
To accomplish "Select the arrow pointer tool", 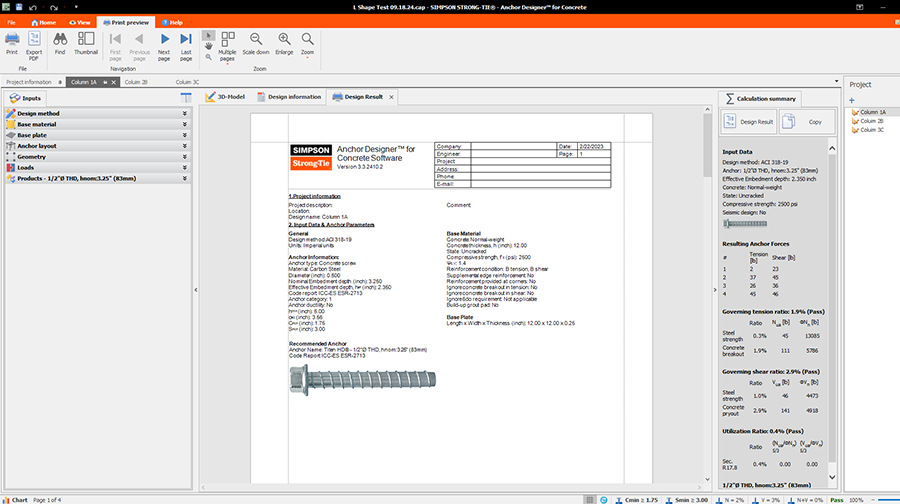I will pos(208,36).
